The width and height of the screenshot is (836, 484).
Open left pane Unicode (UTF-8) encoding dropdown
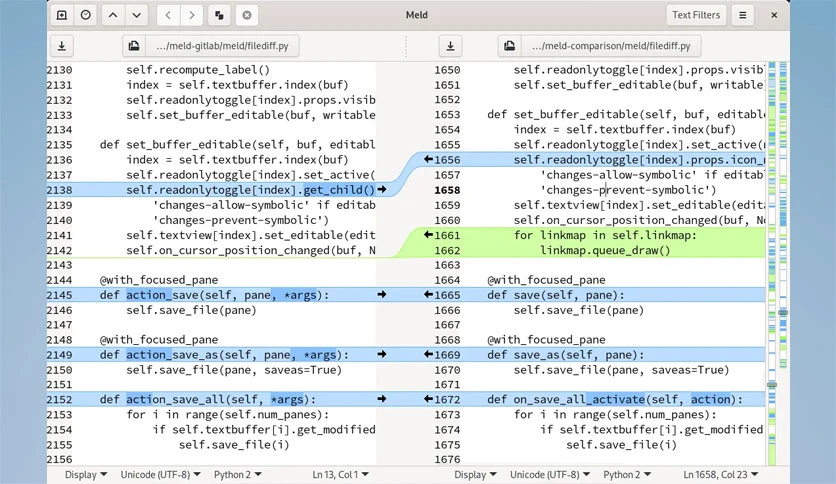[160, 474]
